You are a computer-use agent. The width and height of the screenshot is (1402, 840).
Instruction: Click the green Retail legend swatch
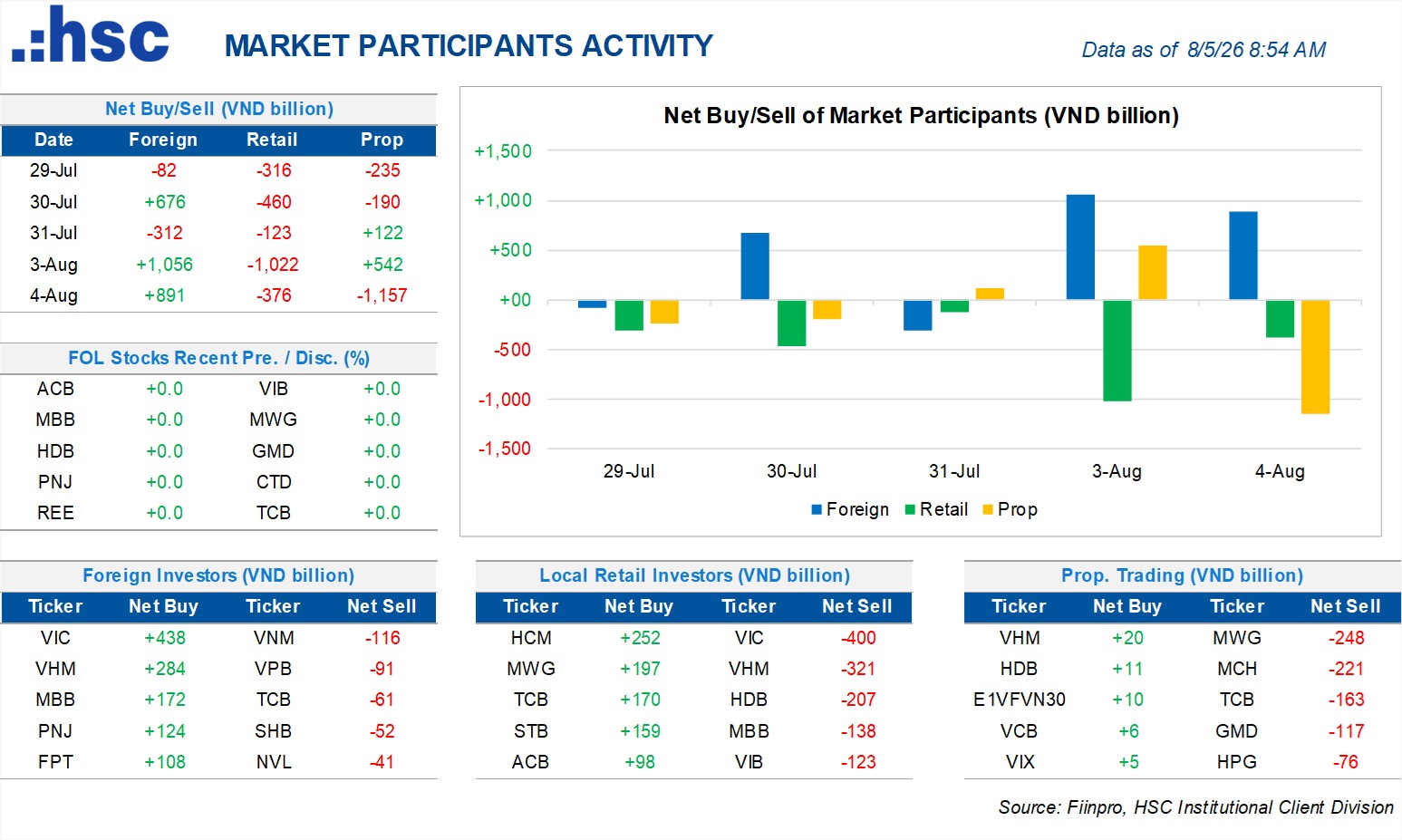click(x=910, y=509)
